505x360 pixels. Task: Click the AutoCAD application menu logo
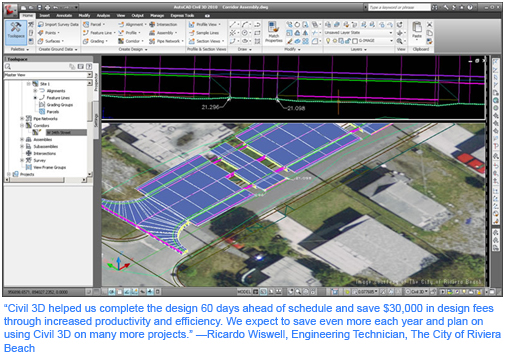pos(11,11)
